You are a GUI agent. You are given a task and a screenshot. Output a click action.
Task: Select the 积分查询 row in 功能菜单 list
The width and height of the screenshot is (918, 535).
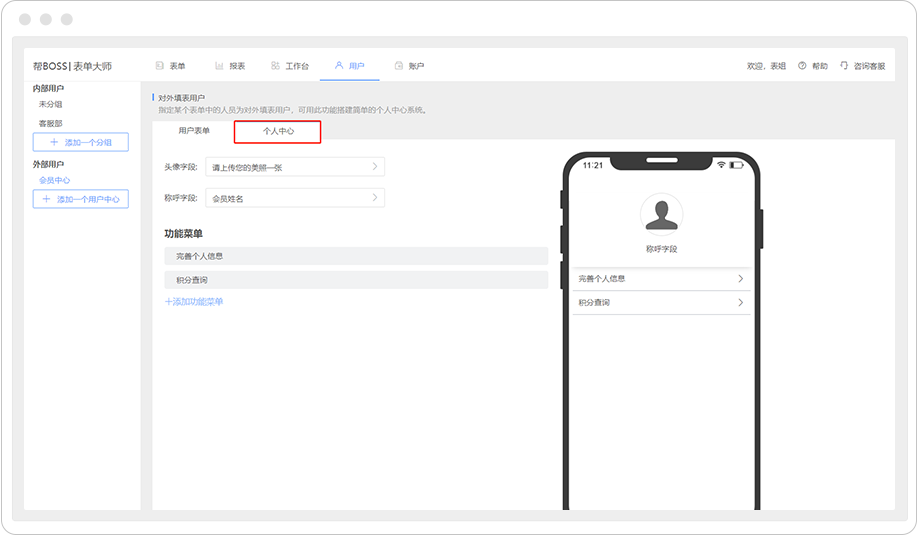click(x=355, y=280)
